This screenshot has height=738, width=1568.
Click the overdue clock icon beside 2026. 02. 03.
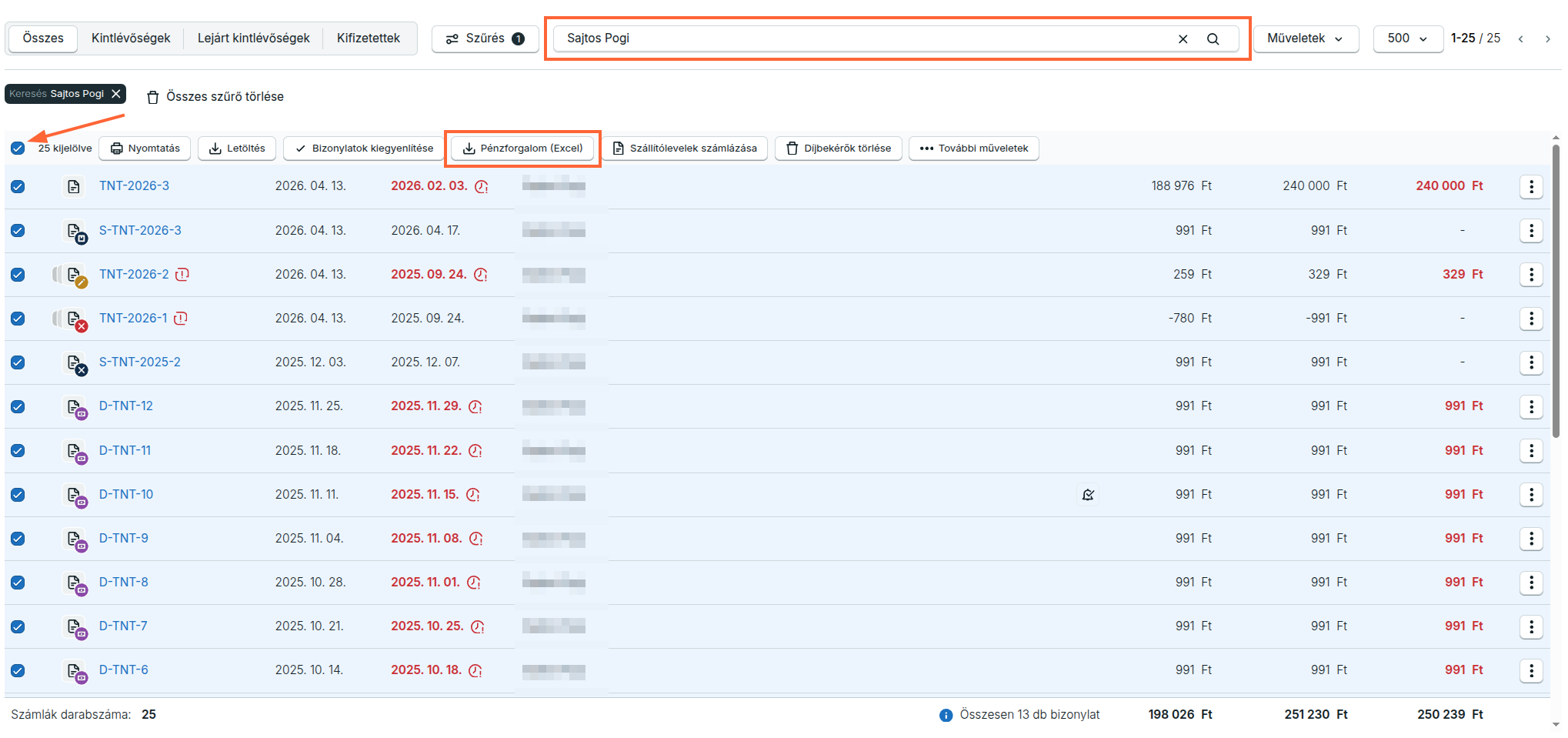(x=482, y=186)
